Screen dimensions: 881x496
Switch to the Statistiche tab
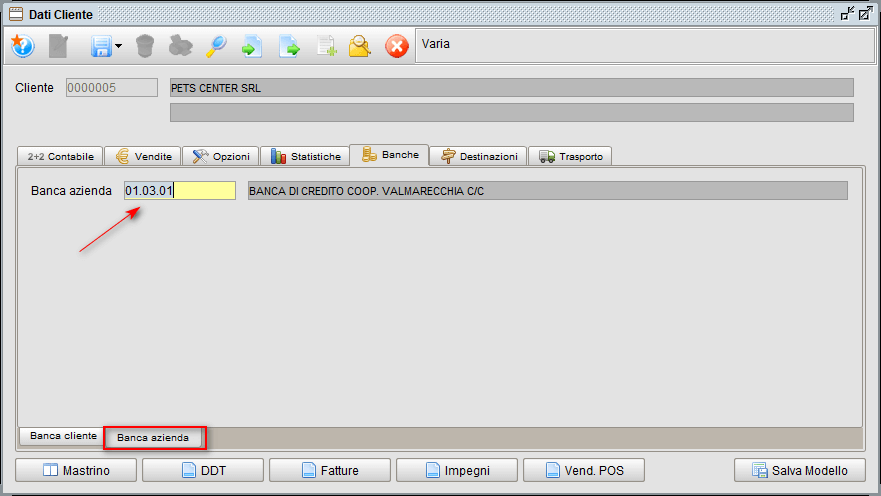(305, 156)
